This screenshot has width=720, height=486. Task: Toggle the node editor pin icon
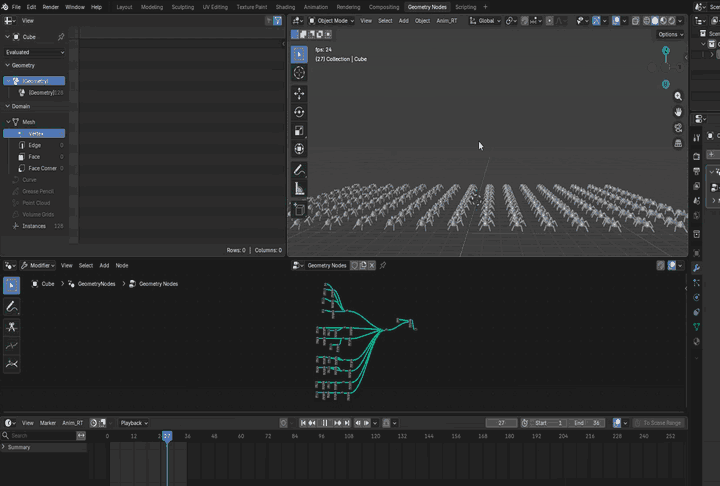point(382,265)
